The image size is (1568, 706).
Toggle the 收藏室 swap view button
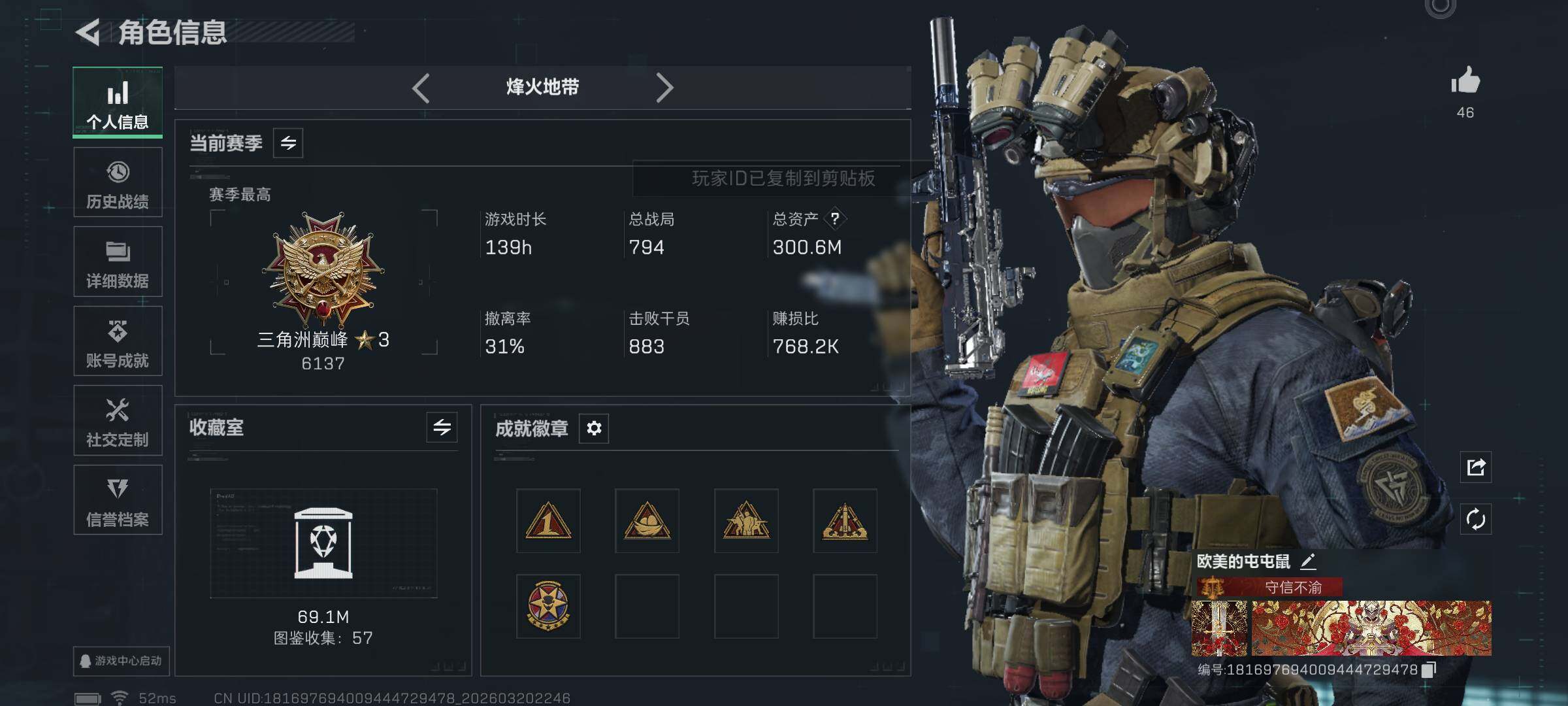coord(442,428)
